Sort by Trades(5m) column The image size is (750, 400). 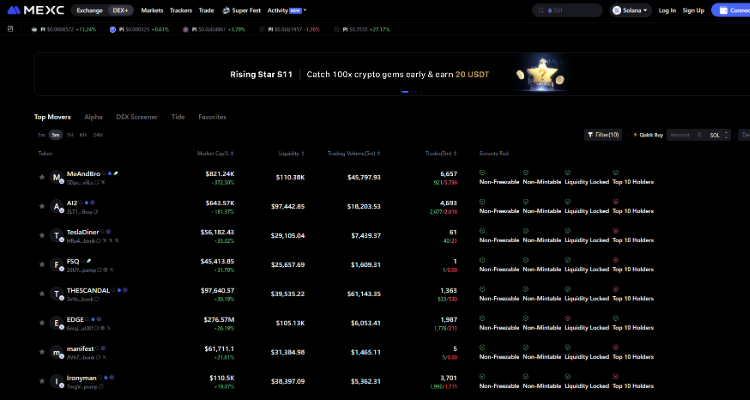[x=441, y=154]
